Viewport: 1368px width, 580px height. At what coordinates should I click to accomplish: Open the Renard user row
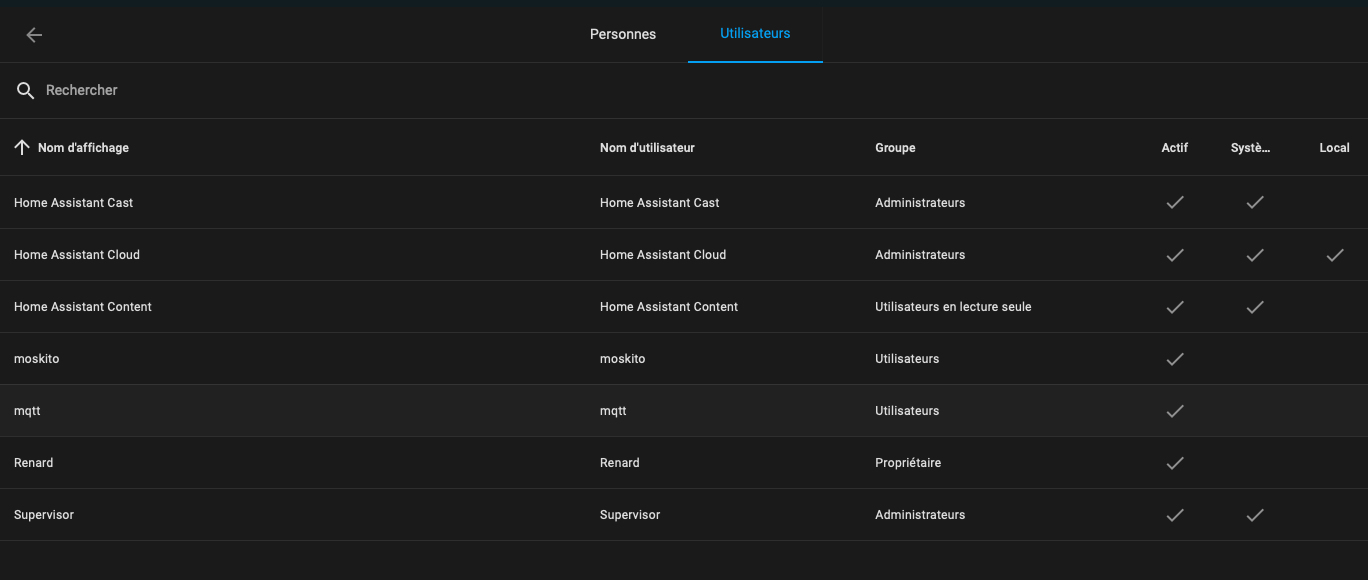(684, 463)
